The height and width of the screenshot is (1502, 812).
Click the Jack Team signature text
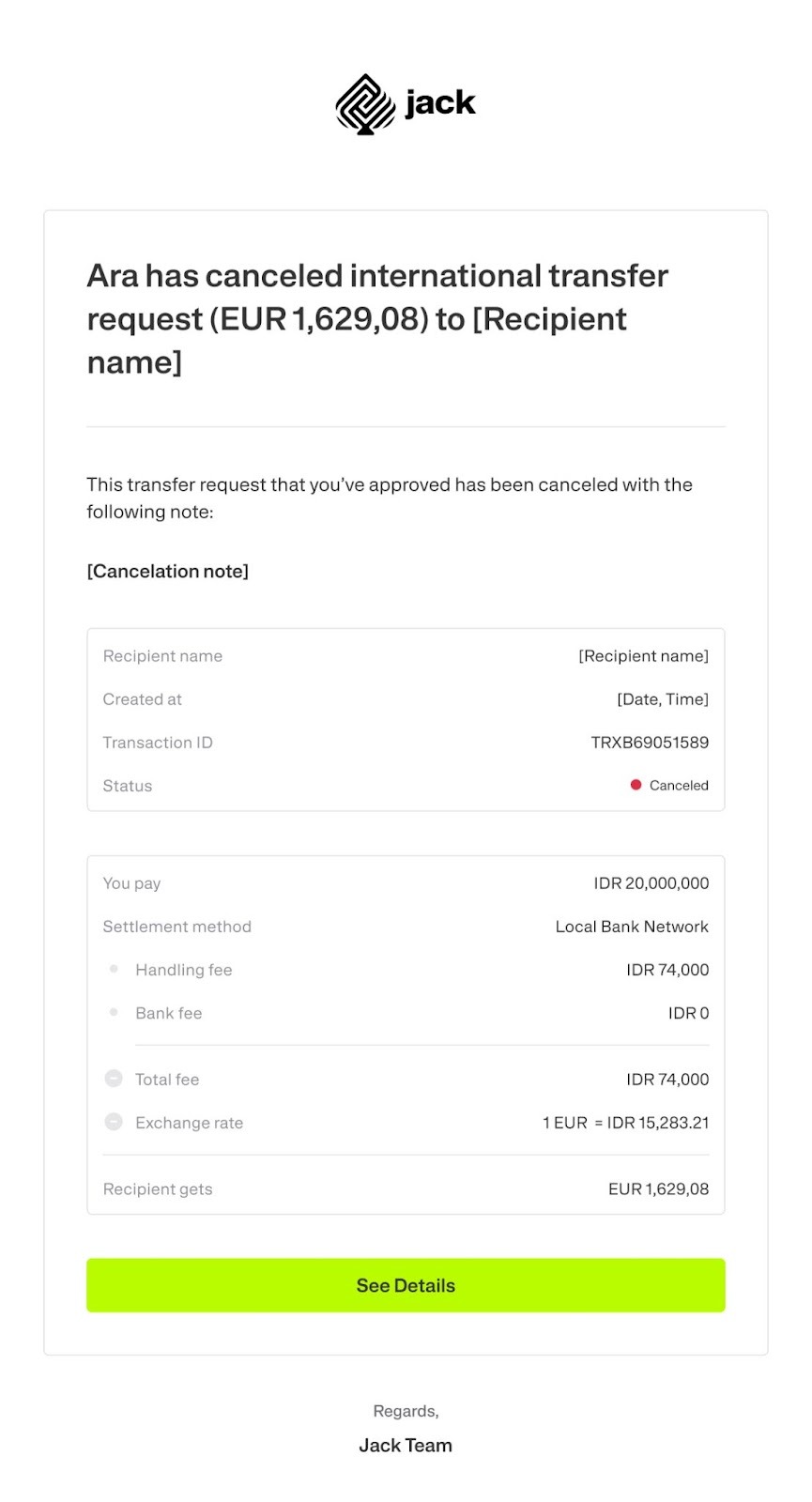[x=406, y=1446]
